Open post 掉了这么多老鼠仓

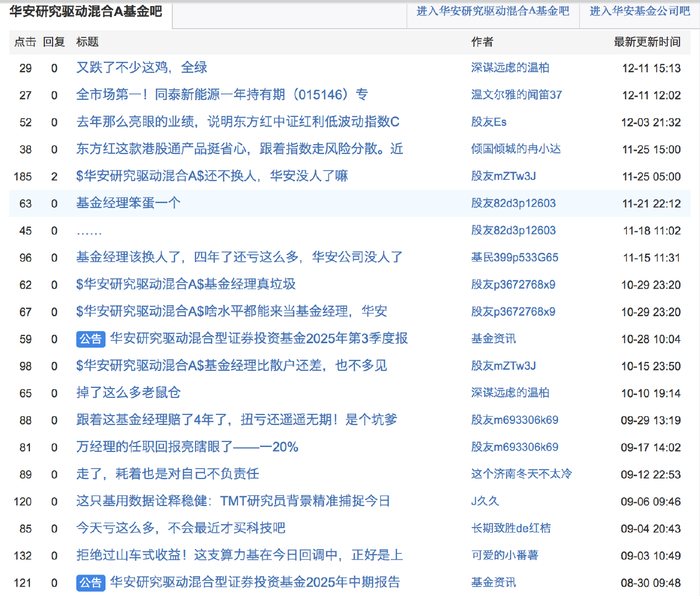coord(128,393)
